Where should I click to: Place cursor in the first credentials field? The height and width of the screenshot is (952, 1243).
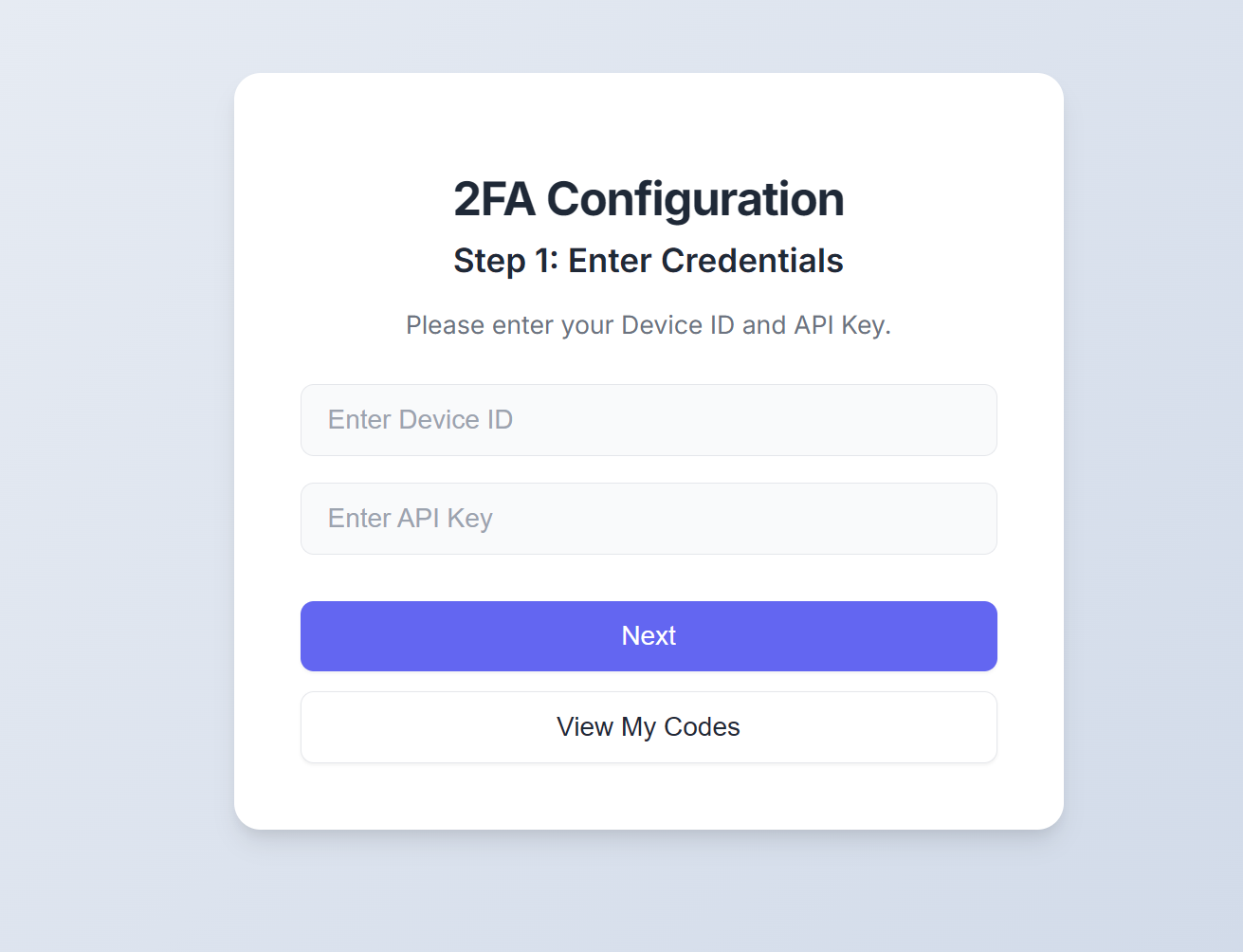click(649, 420)
